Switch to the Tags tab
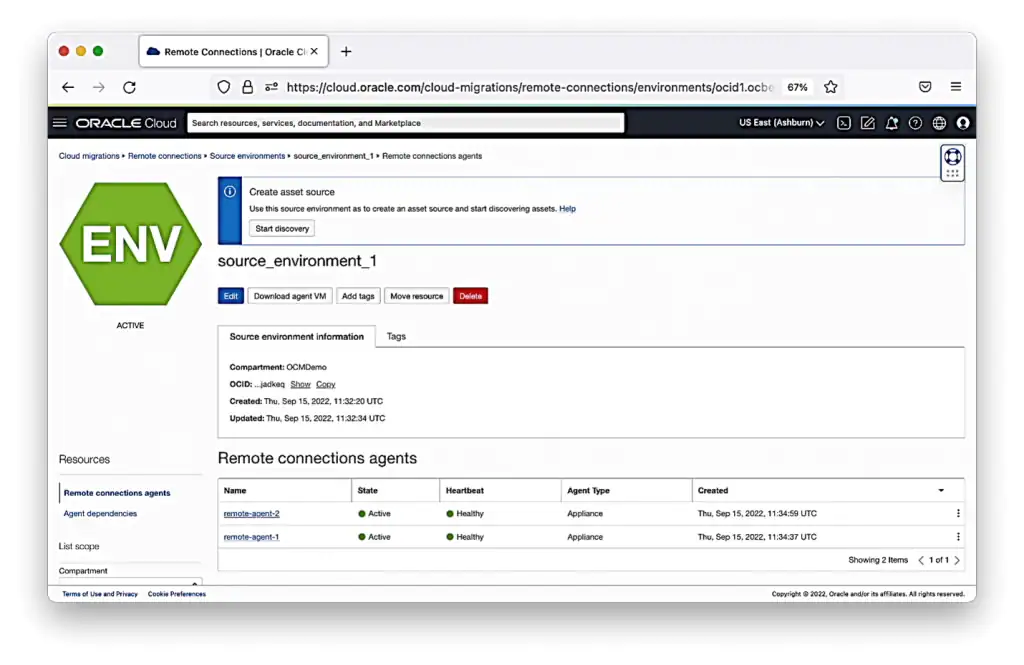The width and height of the screenshot is (1024, 665). pyautogui.click(x=396, y=336)
